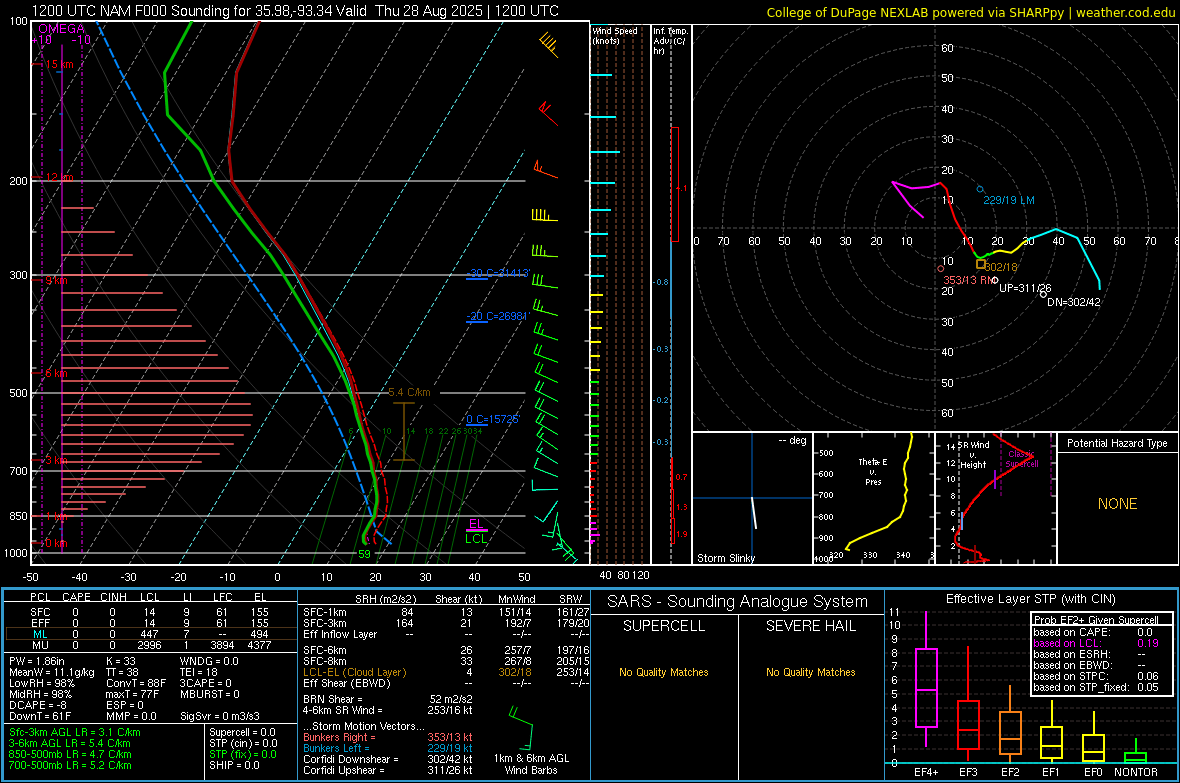This screenshot has height=783, width=1180.
Task: Click the orange LCL-EL (Cloud Layer) row label
Action: click(x=354, y=672)
